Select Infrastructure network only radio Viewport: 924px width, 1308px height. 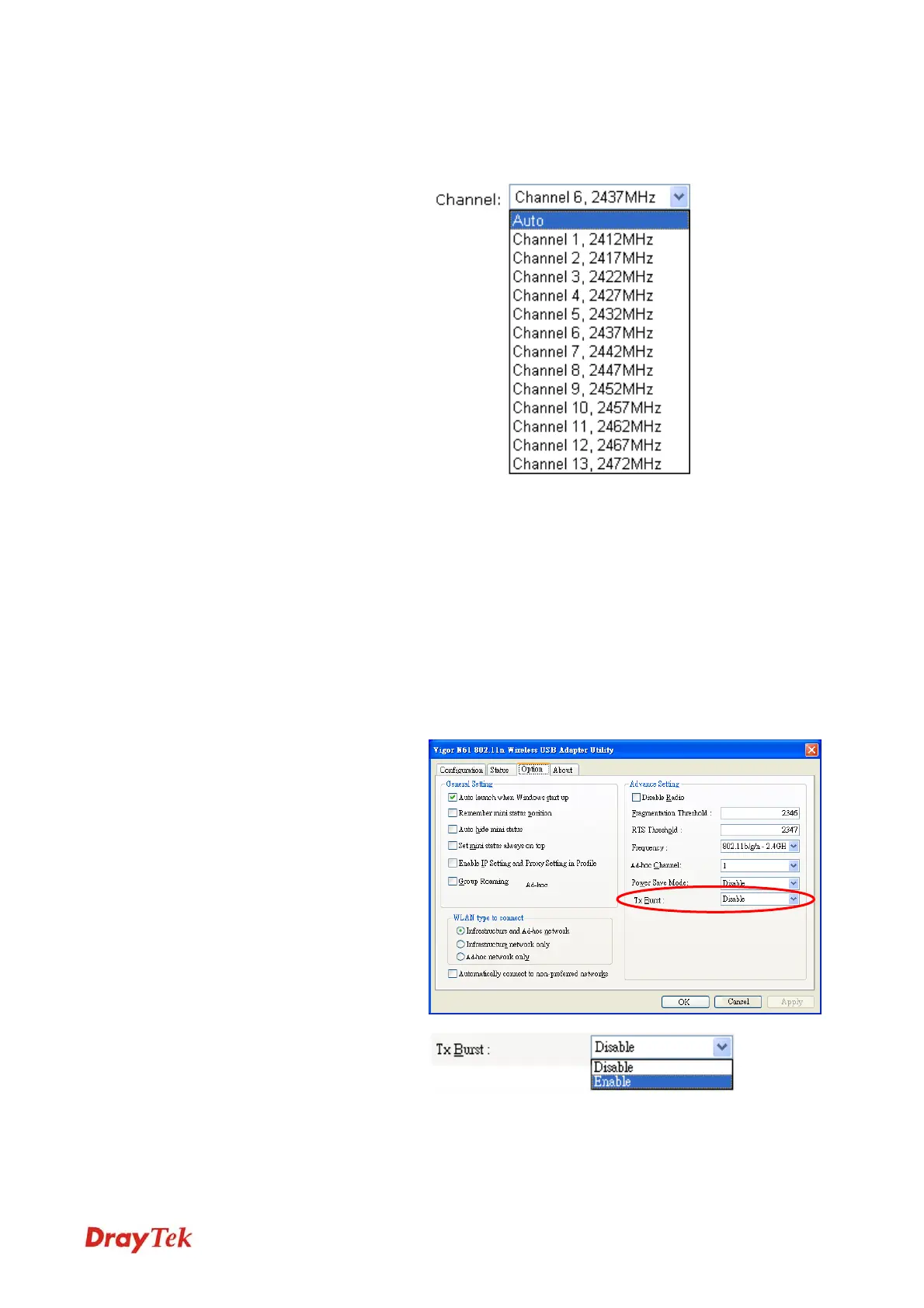tap(460, 944)
